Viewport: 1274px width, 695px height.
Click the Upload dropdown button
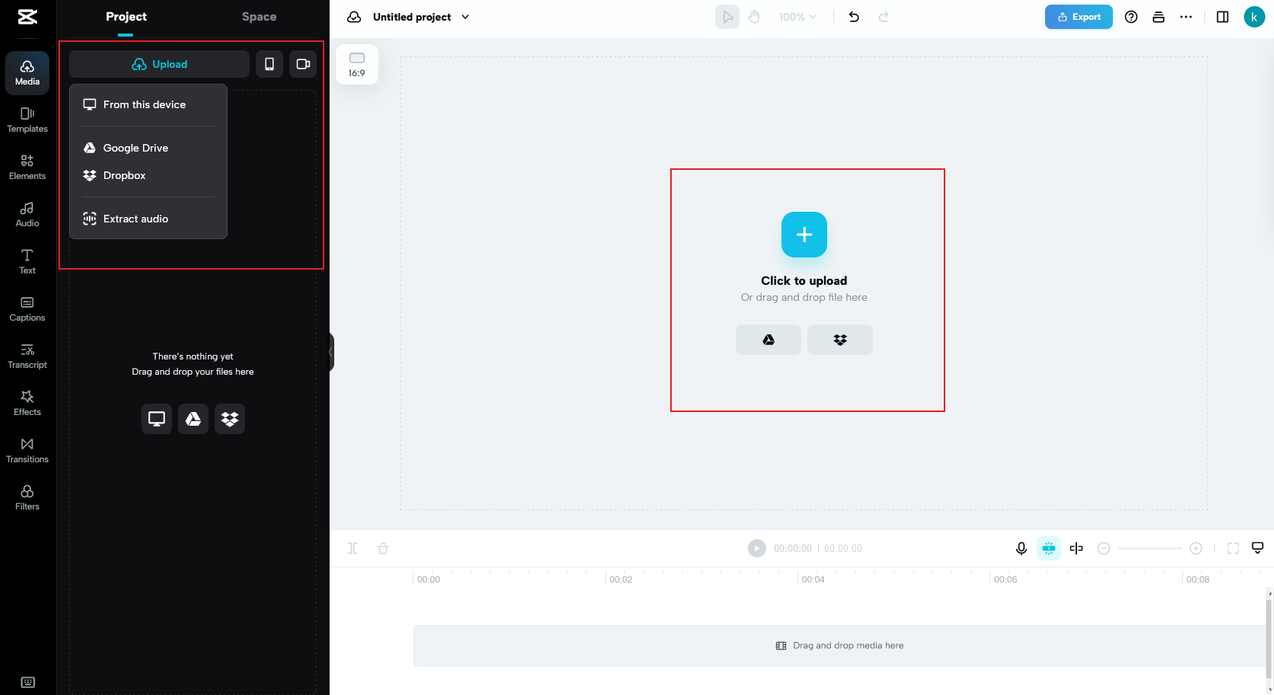coord(159,64)
